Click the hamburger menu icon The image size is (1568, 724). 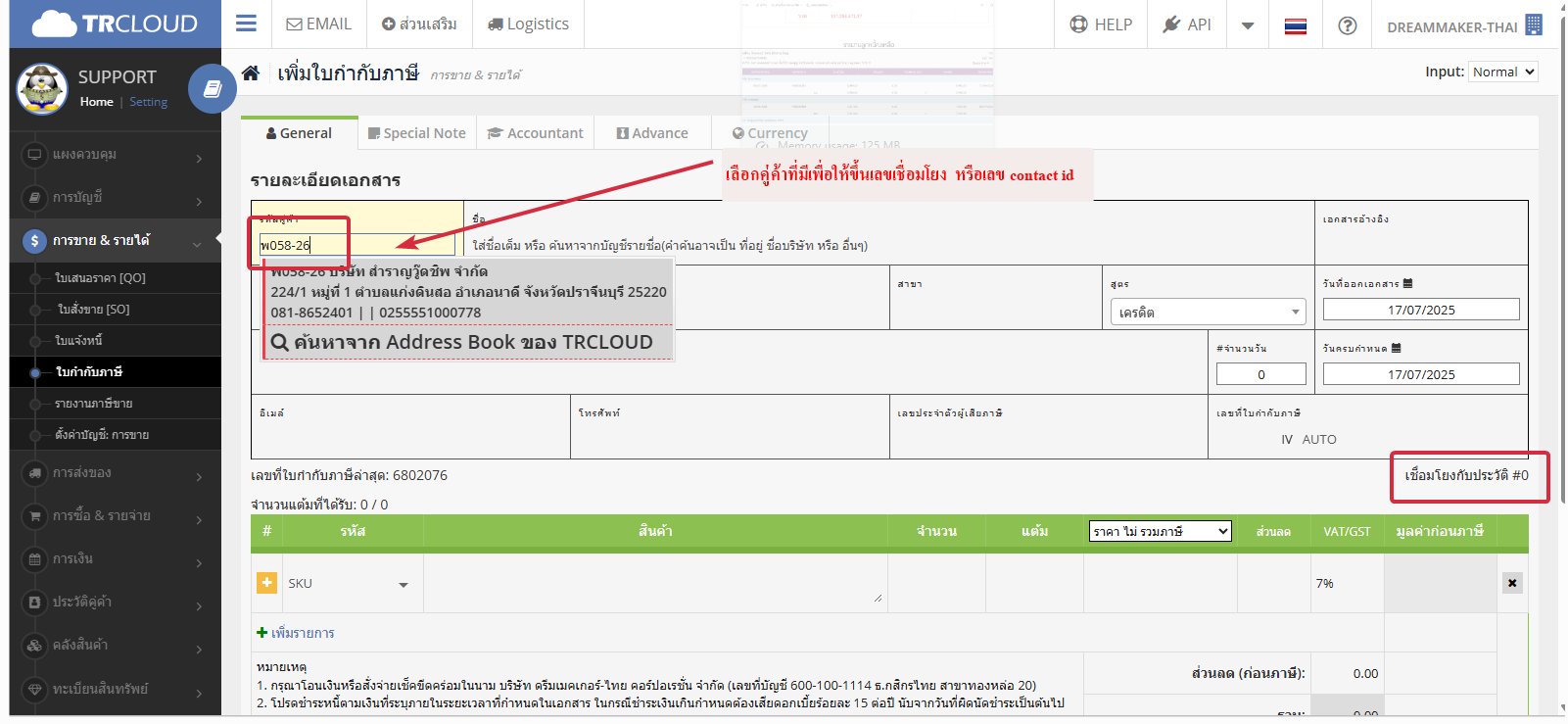(246, 24)
